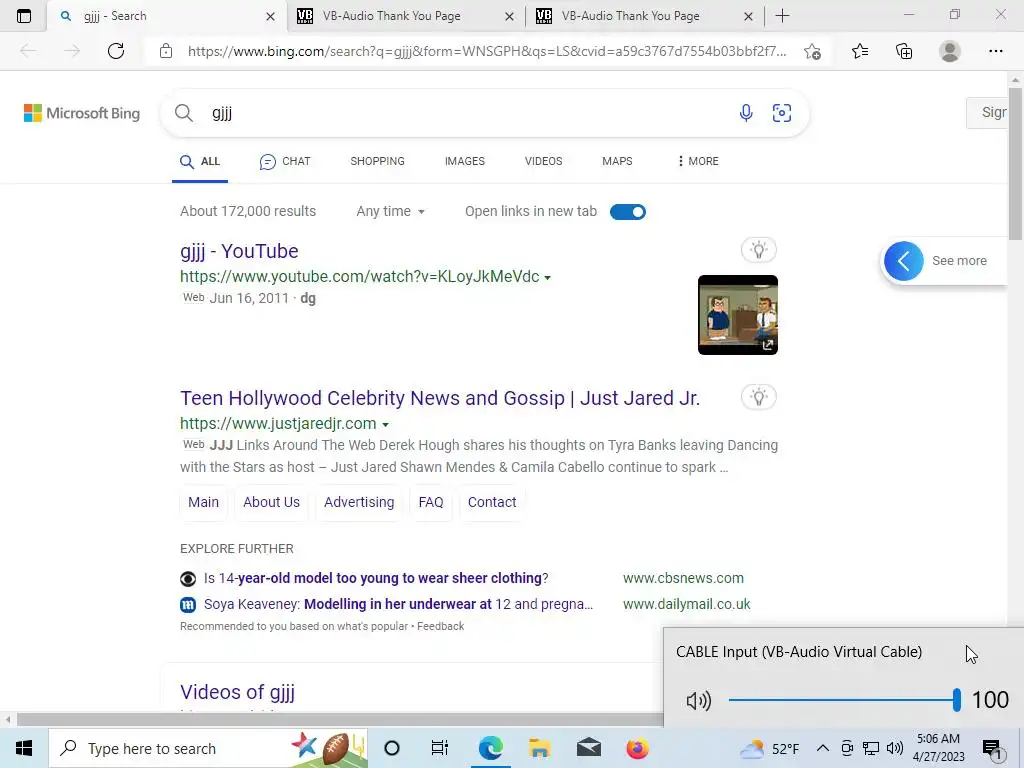Select the SHOPPING search tab
Image resolution: width=1024 pixels, height=768 pixels.
click(377, 161)
